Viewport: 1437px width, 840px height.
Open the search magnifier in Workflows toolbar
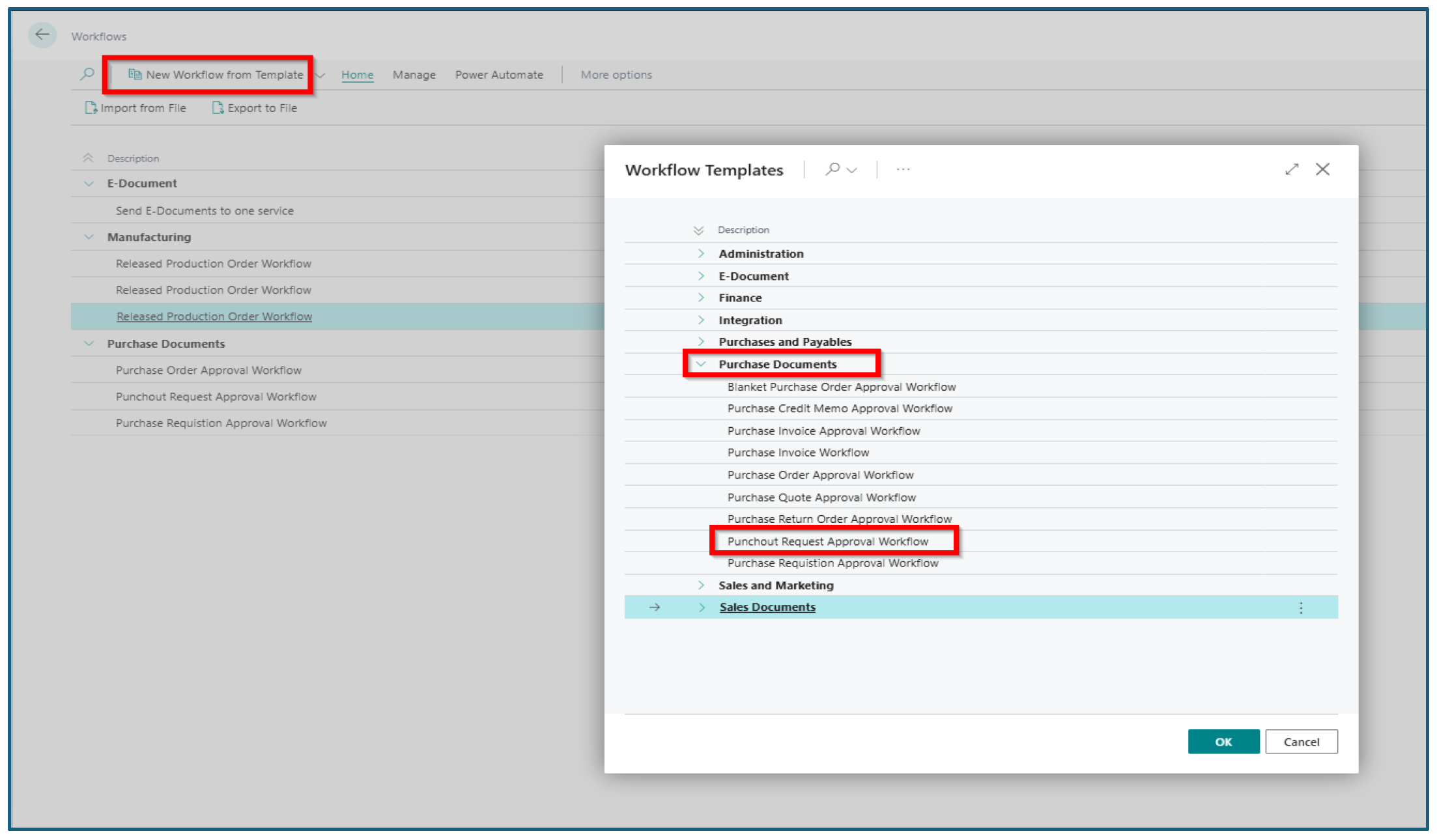(87, 74)
